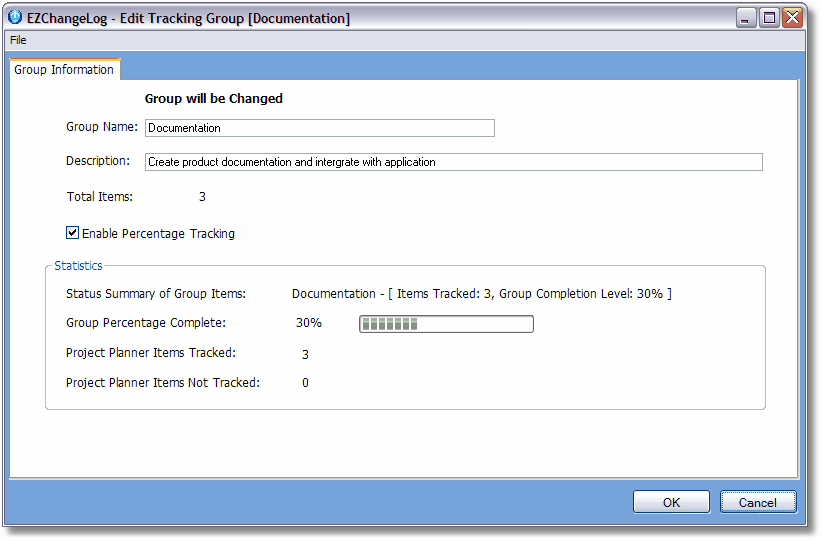Open the File menu

pos(18,40)
